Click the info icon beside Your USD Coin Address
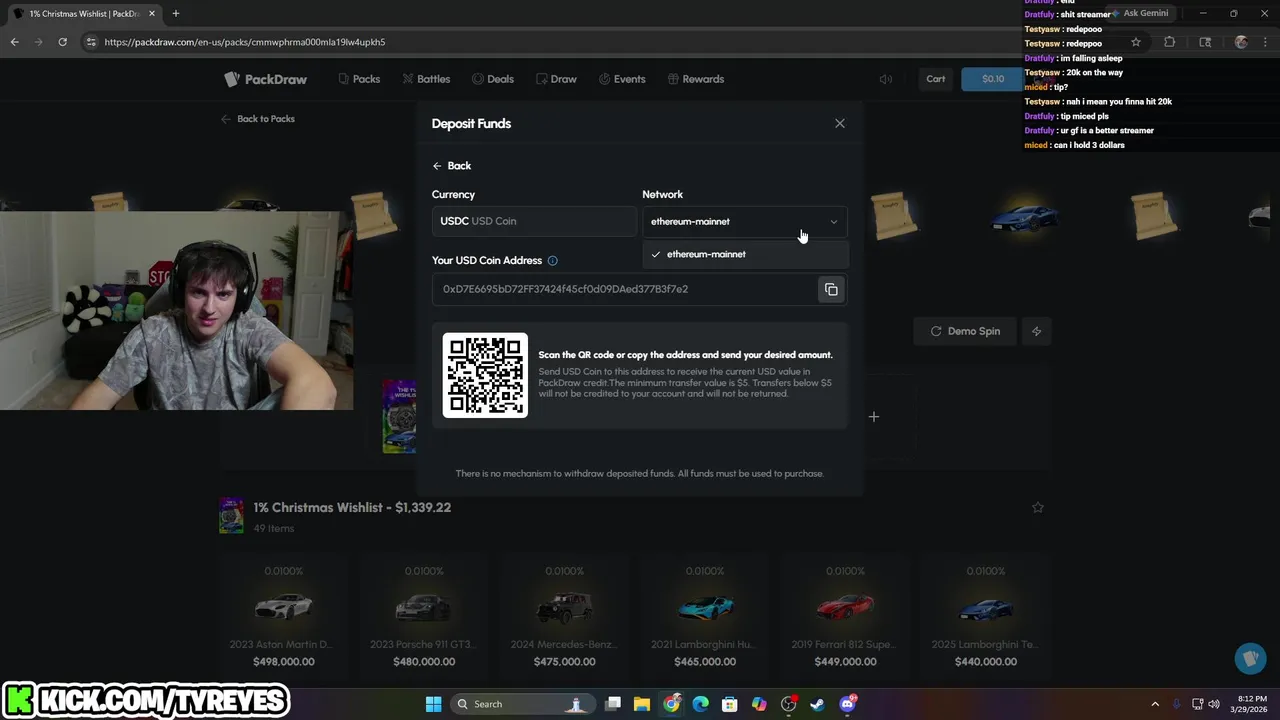Image resolution: width=1280 pixels, height=720 pixels. tap(553, 261)
